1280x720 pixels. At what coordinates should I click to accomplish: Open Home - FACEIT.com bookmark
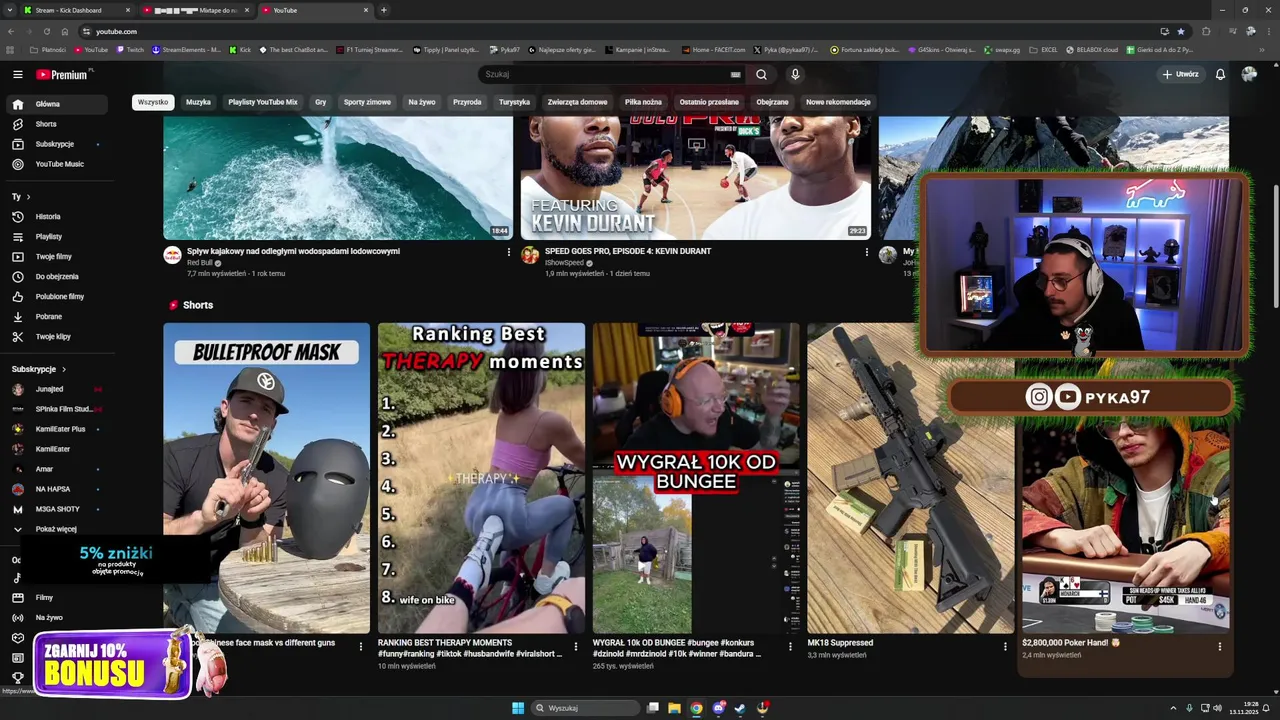pos(715,49)
